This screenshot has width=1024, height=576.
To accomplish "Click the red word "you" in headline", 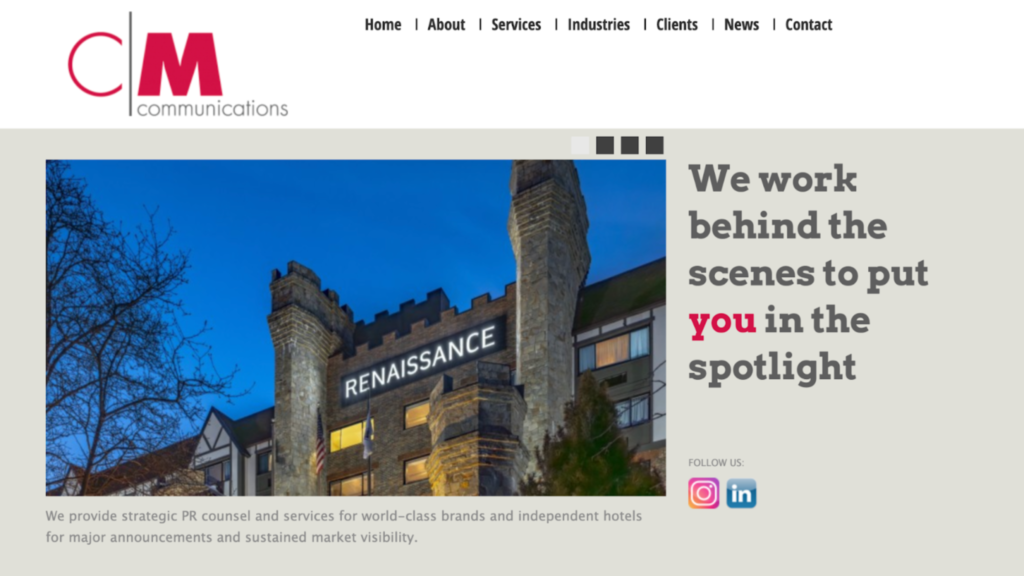I will [x=722, y=321].
